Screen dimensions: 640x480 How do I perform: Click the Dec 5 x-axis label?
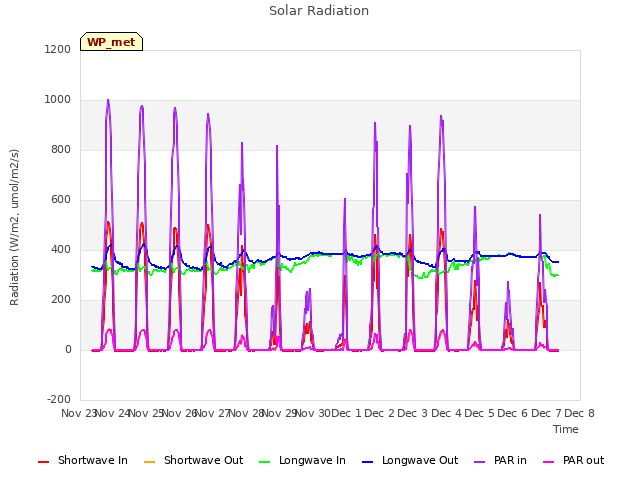(x=480, y=413)
